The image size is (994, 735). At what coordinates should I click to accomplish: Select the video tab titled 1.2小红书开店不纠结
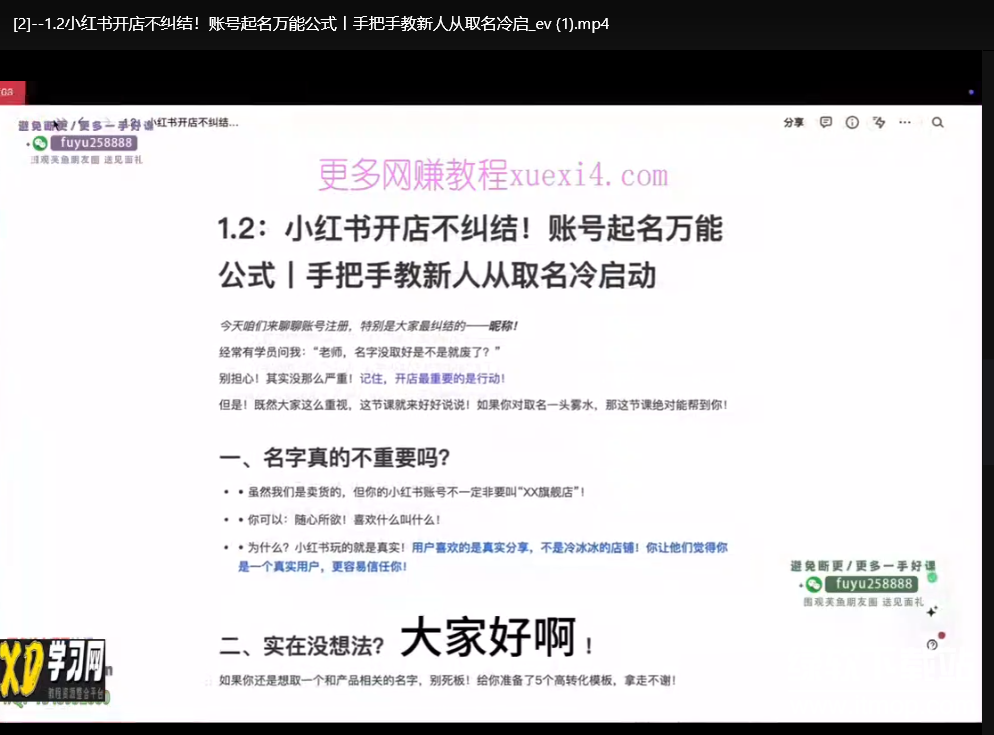[310, 23]
